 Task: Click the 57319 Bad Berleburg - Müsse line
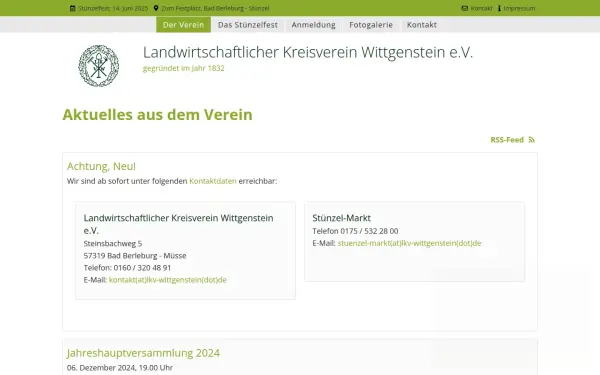point(135,256)
